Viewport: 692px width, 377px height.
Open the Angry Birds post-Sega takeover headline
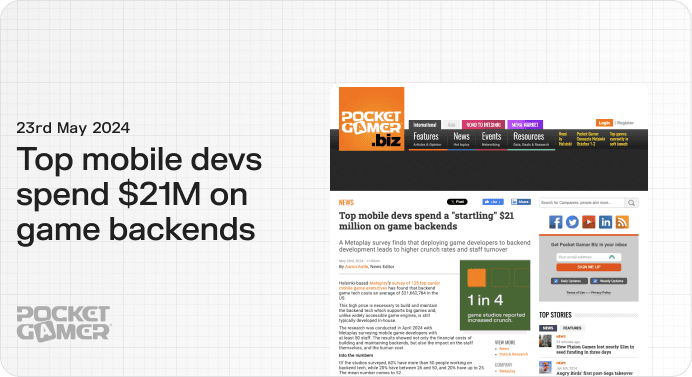(x=594, y=373)
